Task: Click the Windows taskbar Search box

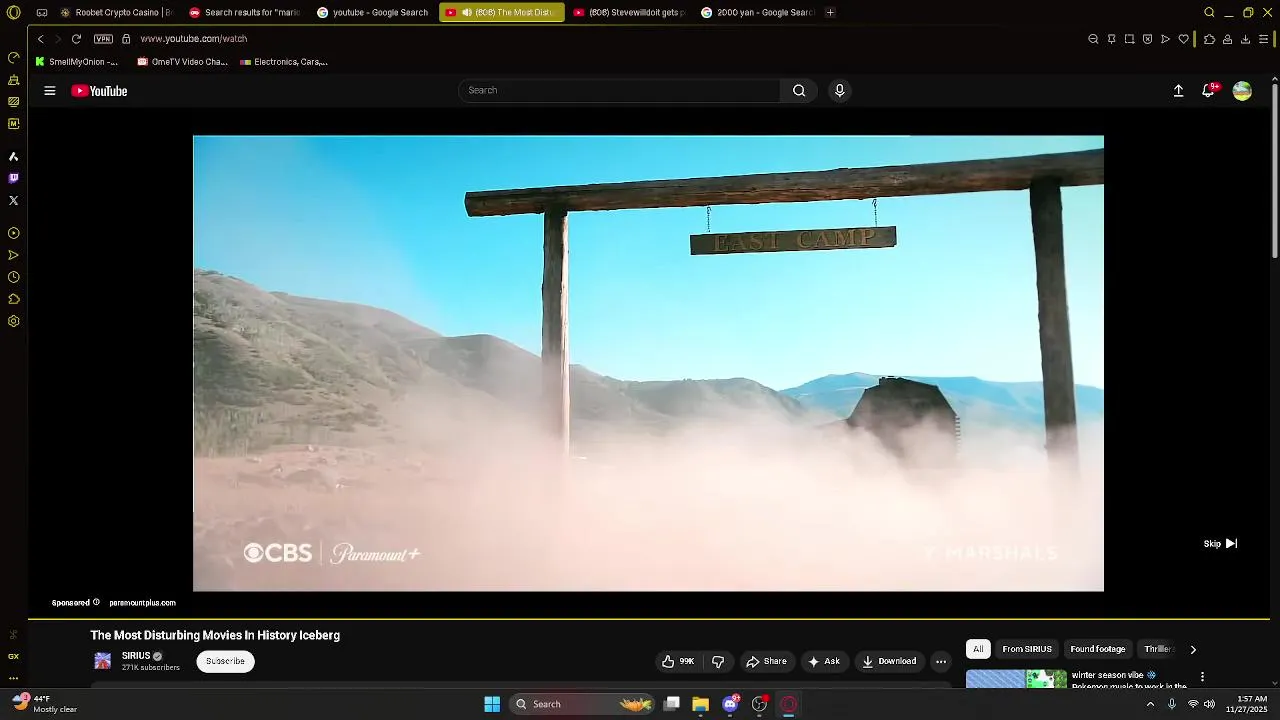Action: coord(582,704)
